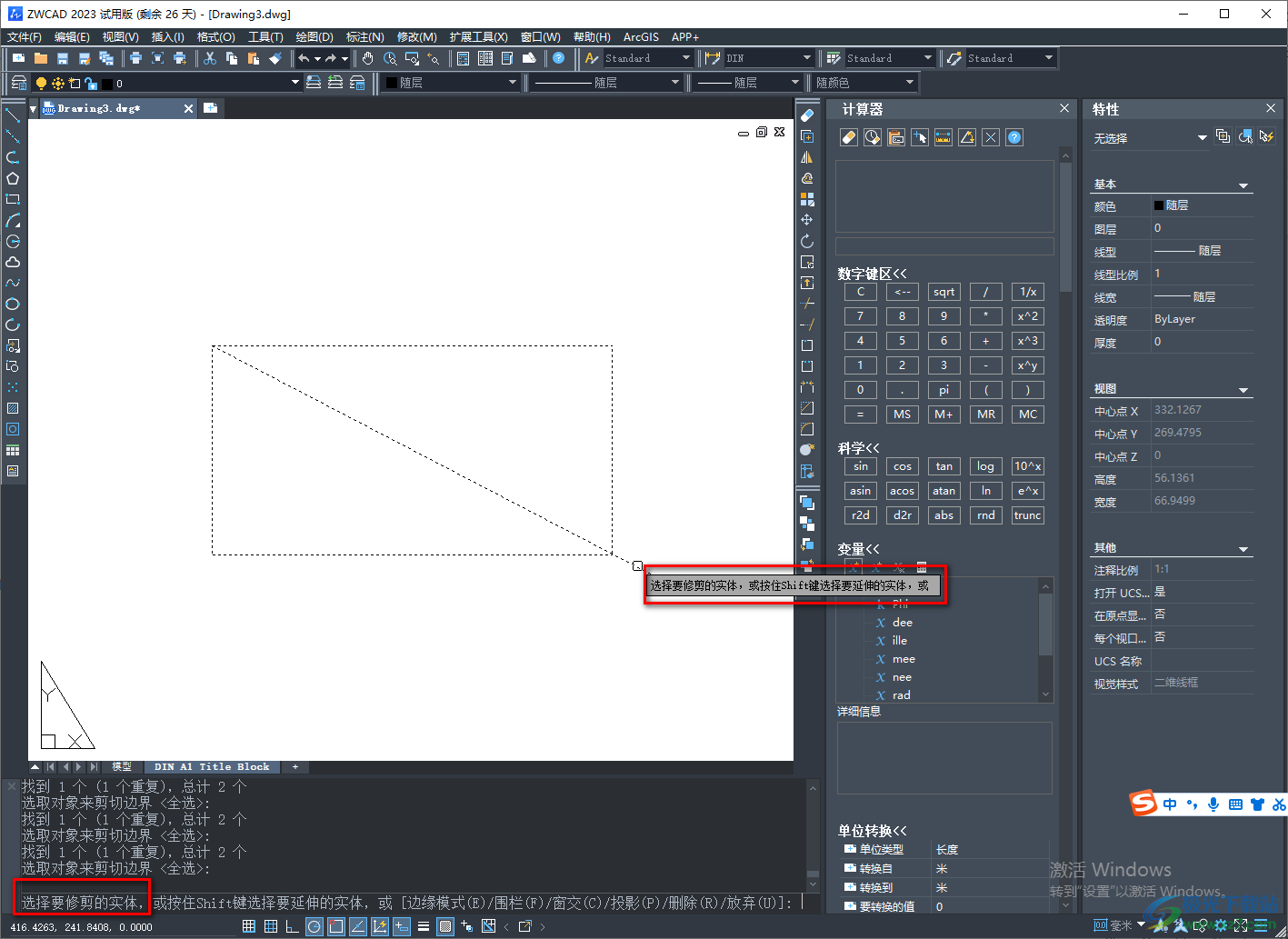Screen dimensions: 1288x939
Task: Collapse the 基本 properties group
Action: pos(1243,185)
